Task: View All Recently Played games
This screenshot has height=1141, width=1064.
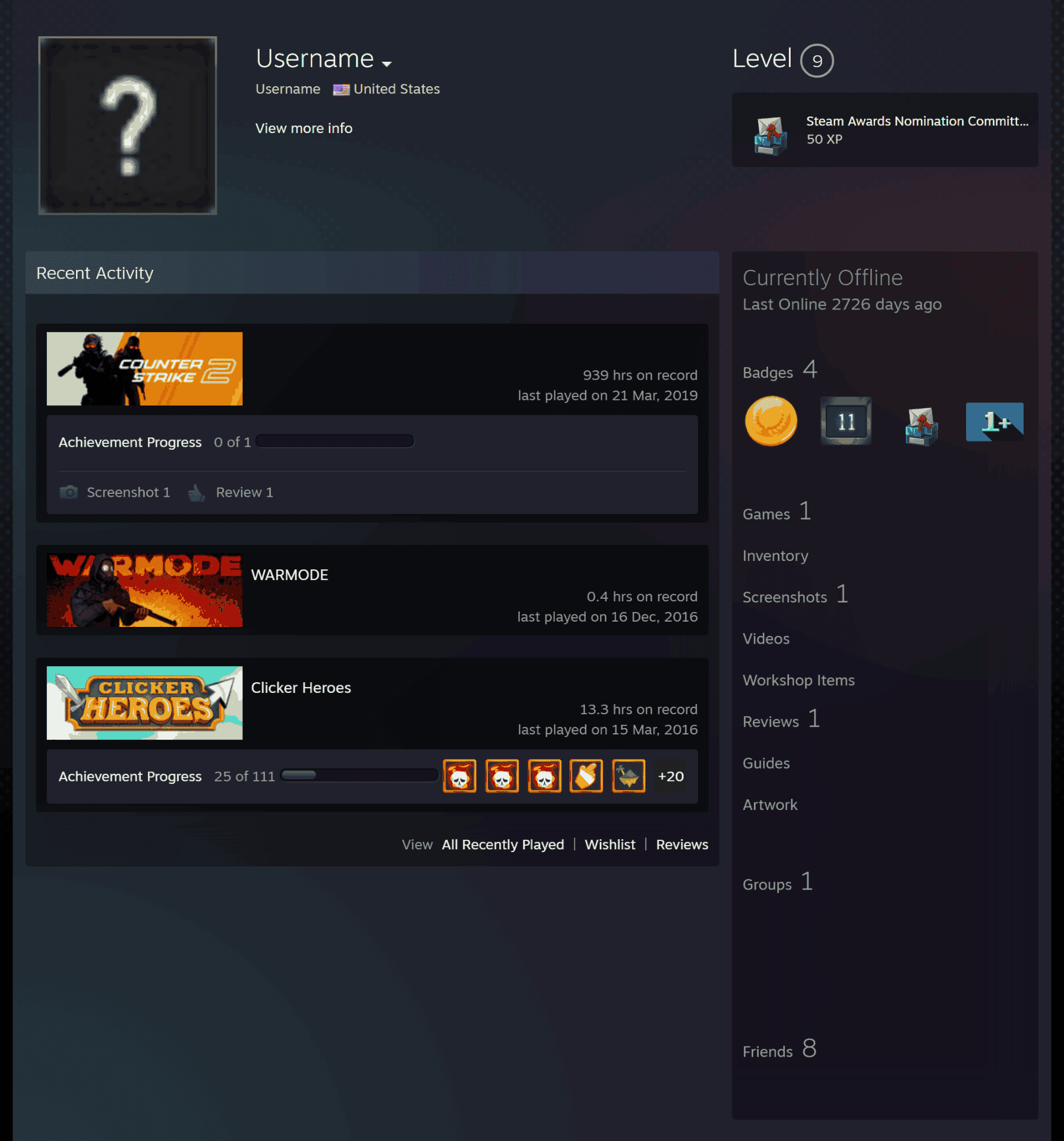Action: tap(503, 844)
